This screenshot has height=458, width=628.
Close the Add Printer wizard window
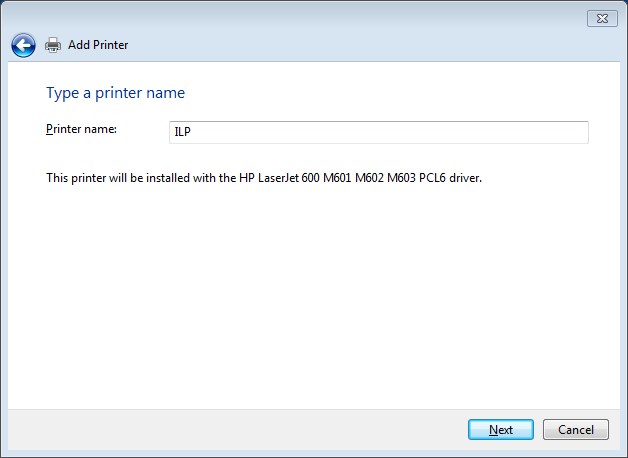pyautogui.click(x=599, y=18)
